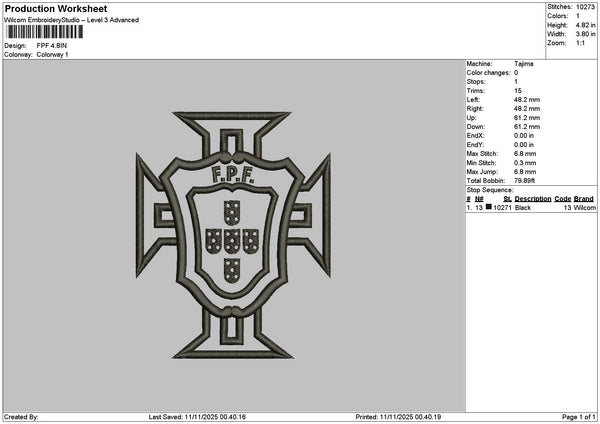
Task: Click the FPF crest embroidery design preview
Action: pos(233,235)
